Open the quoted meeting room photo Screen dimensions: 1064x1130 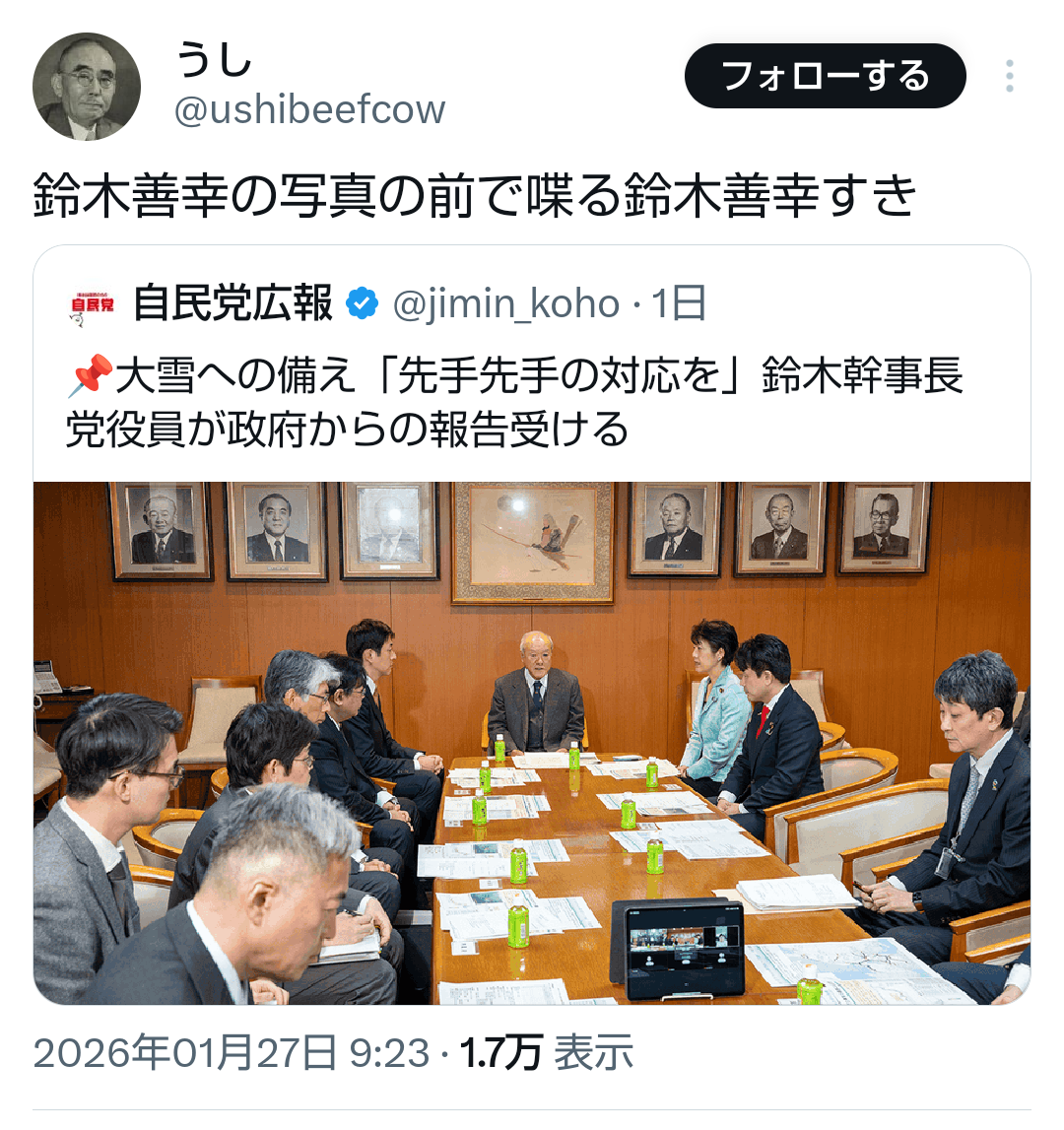[532, 743]
